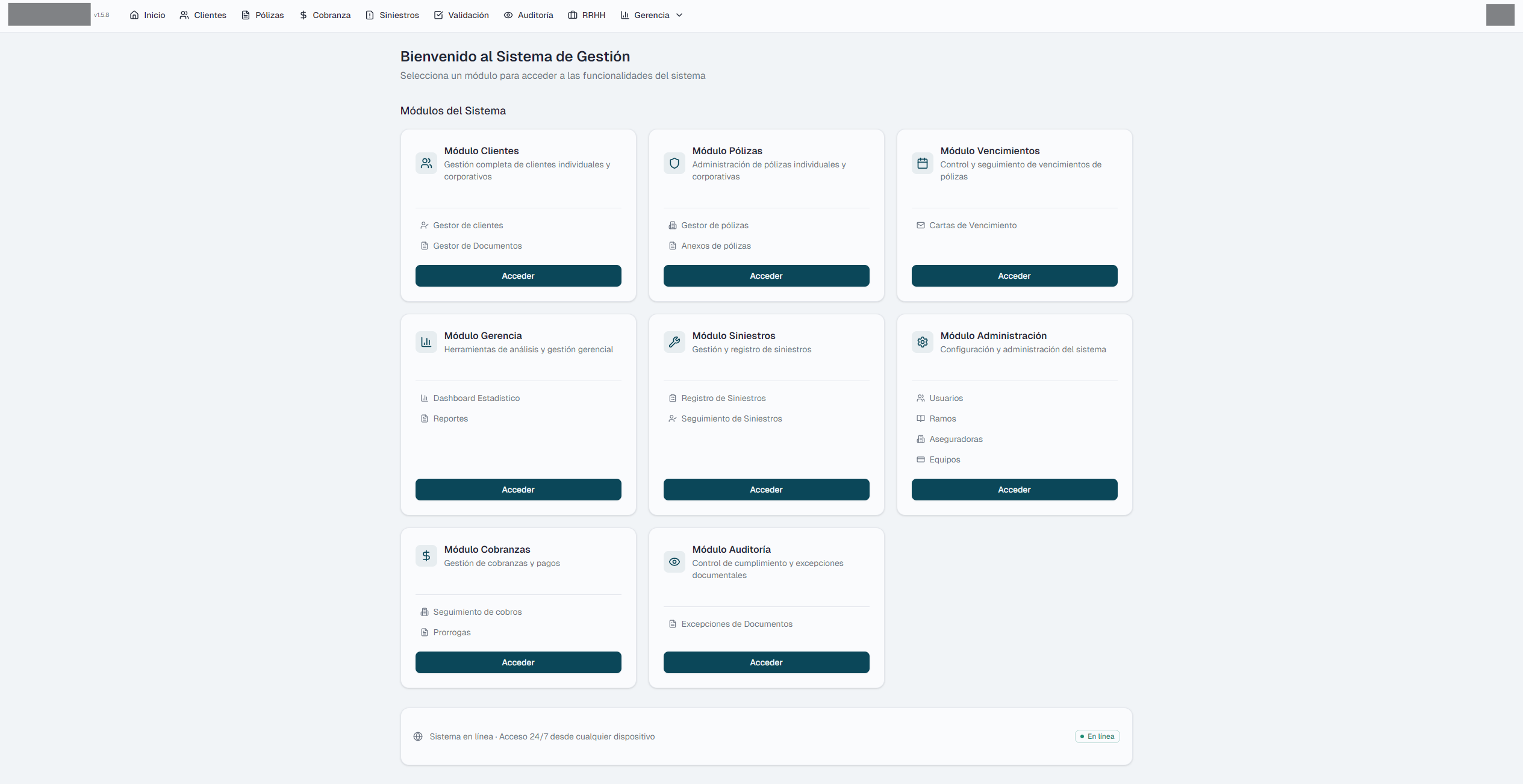Click the shield icon on Módulo Pólizas

coord(674,163)
